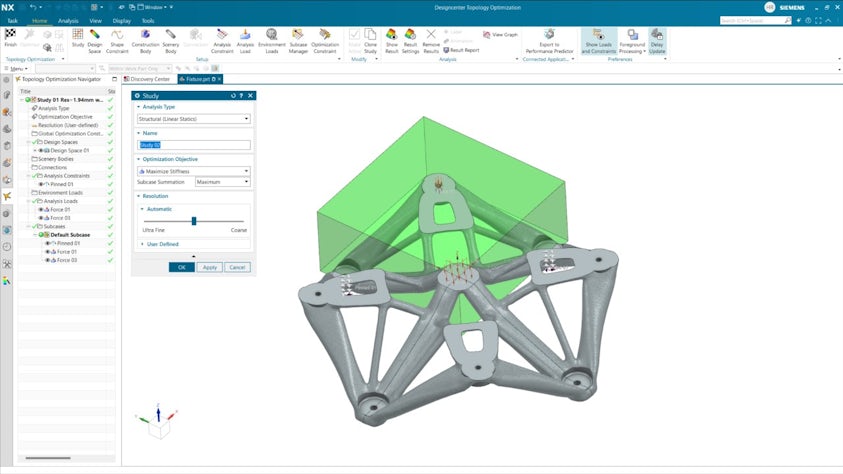The image size is (843, 474).
Task: Collapse the Study 01 tree node
Action: 22,100
